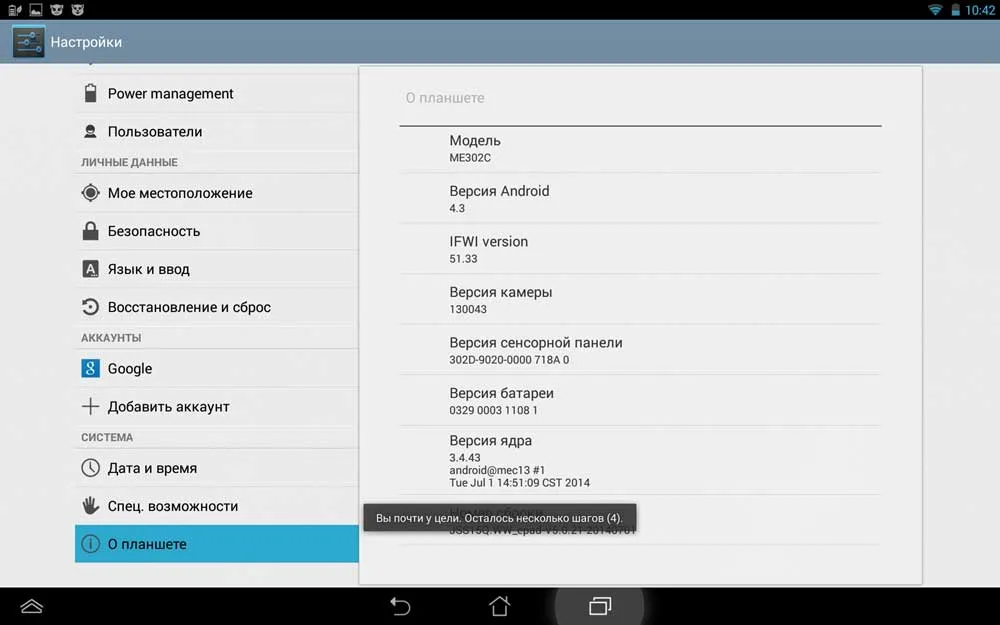The image size is (1000, 625).
Task: Tap the Версия ядра entry
Action: pyautogui.click(x=640, y=460)
